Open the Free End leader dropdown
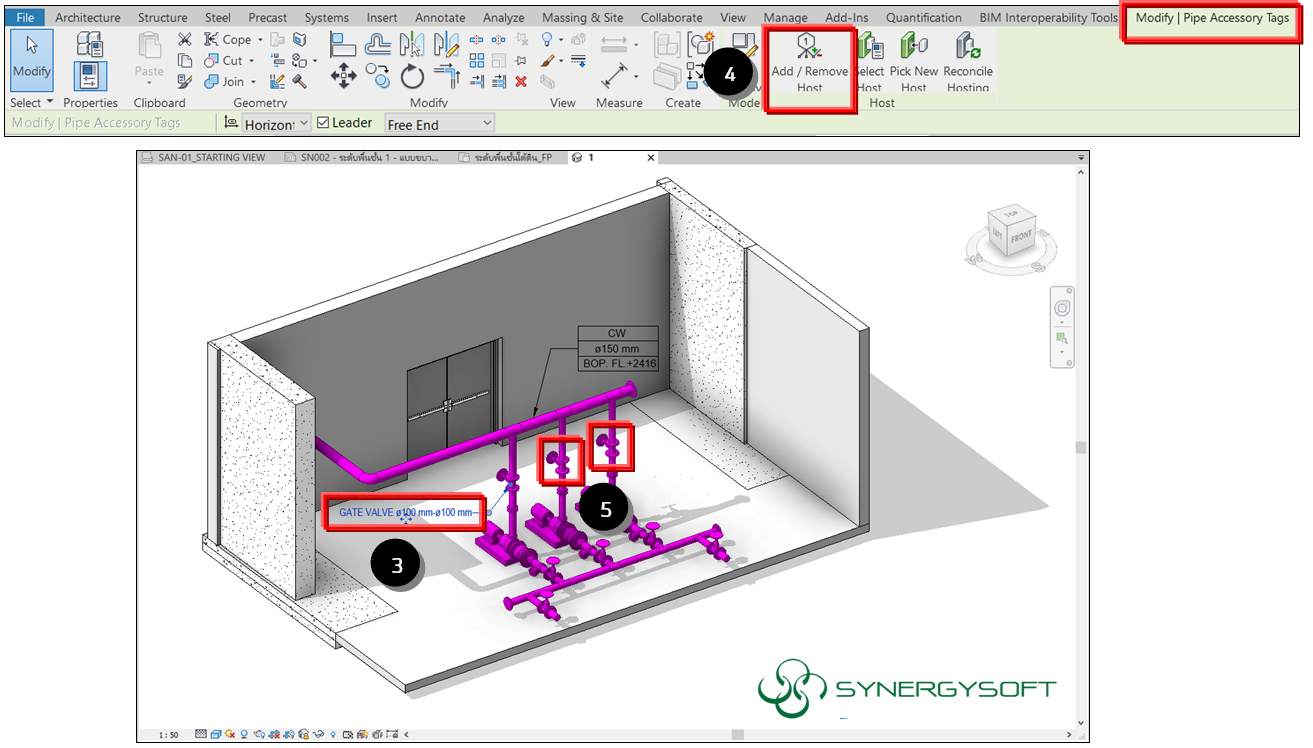Viewport: 1313px width, 748px height. (x=440, y=123)
